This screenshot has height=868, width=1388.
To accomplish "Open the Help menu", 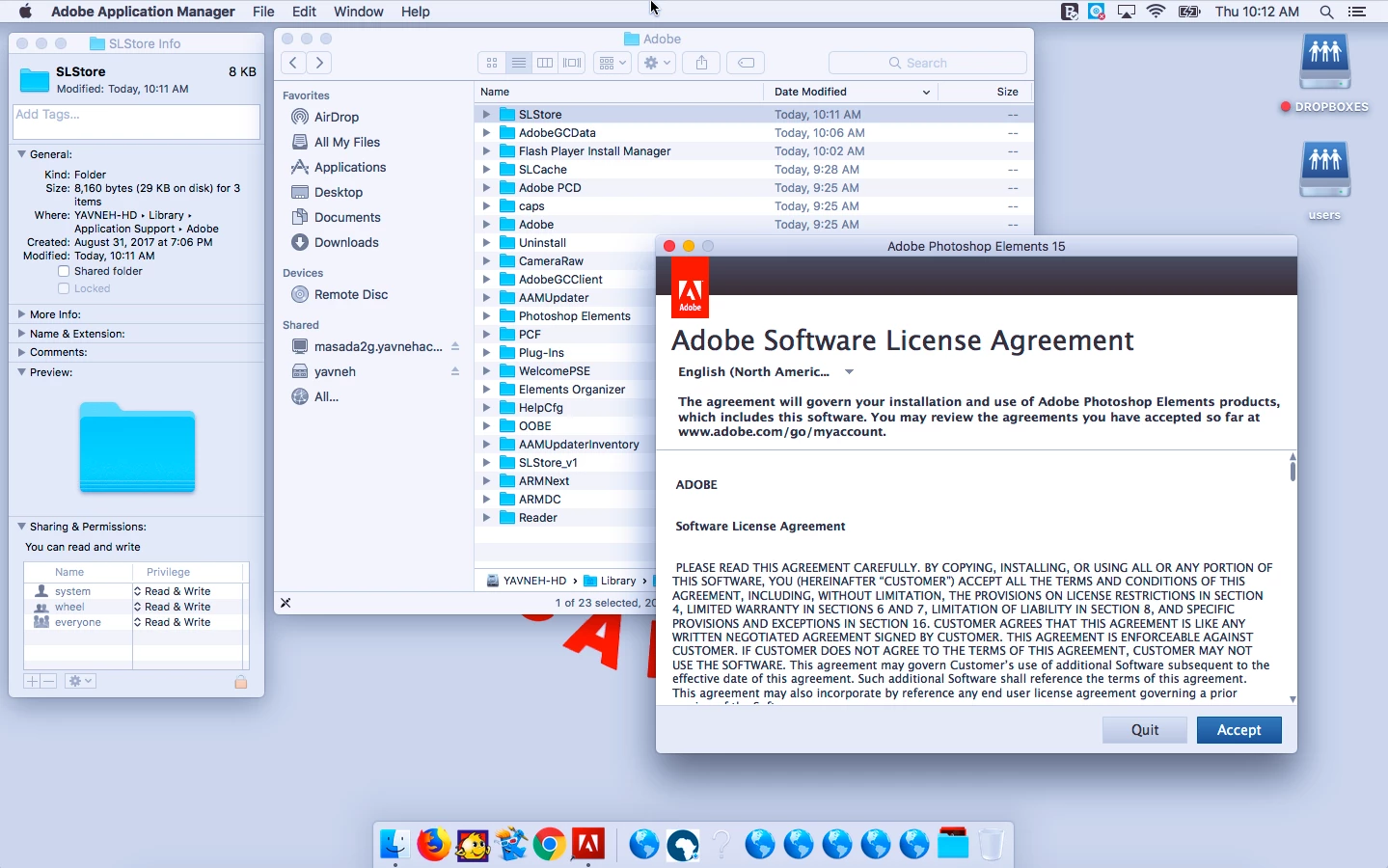I will [x=415, y=12].
